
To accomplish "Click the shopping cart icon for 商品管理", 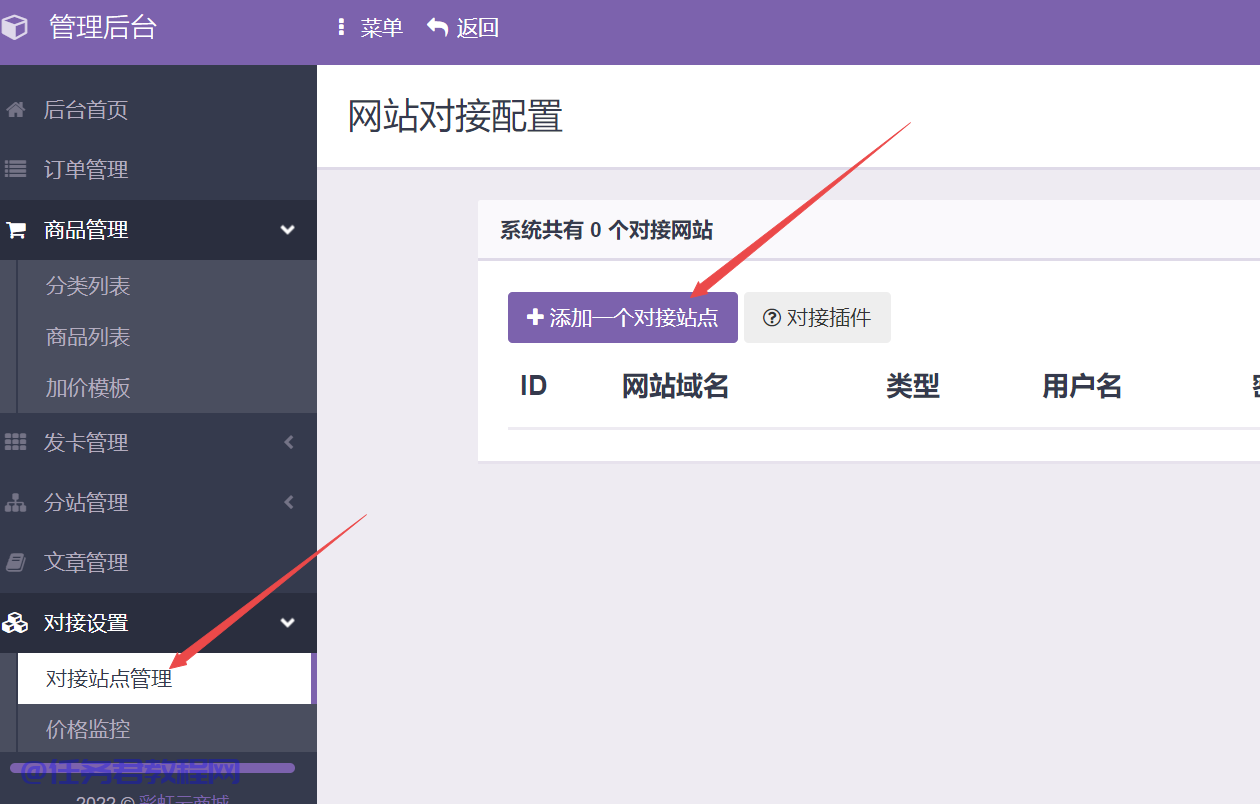I will tap(15, 230).
